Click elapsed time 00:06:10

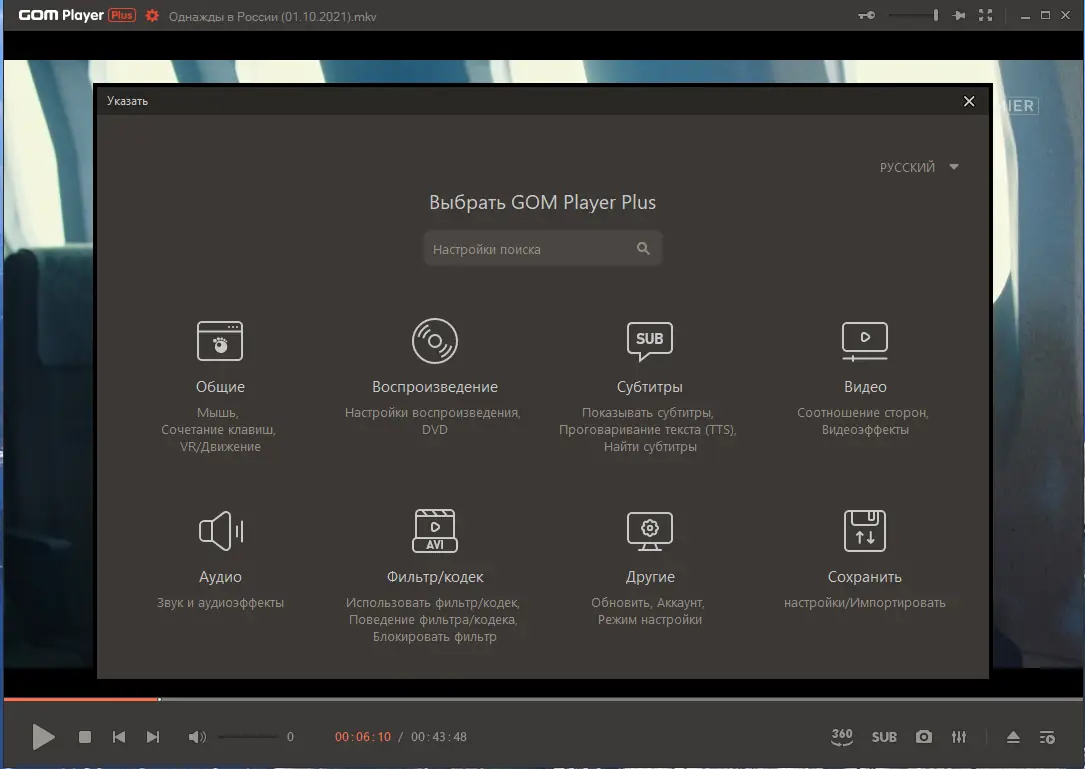coord(363,737)
